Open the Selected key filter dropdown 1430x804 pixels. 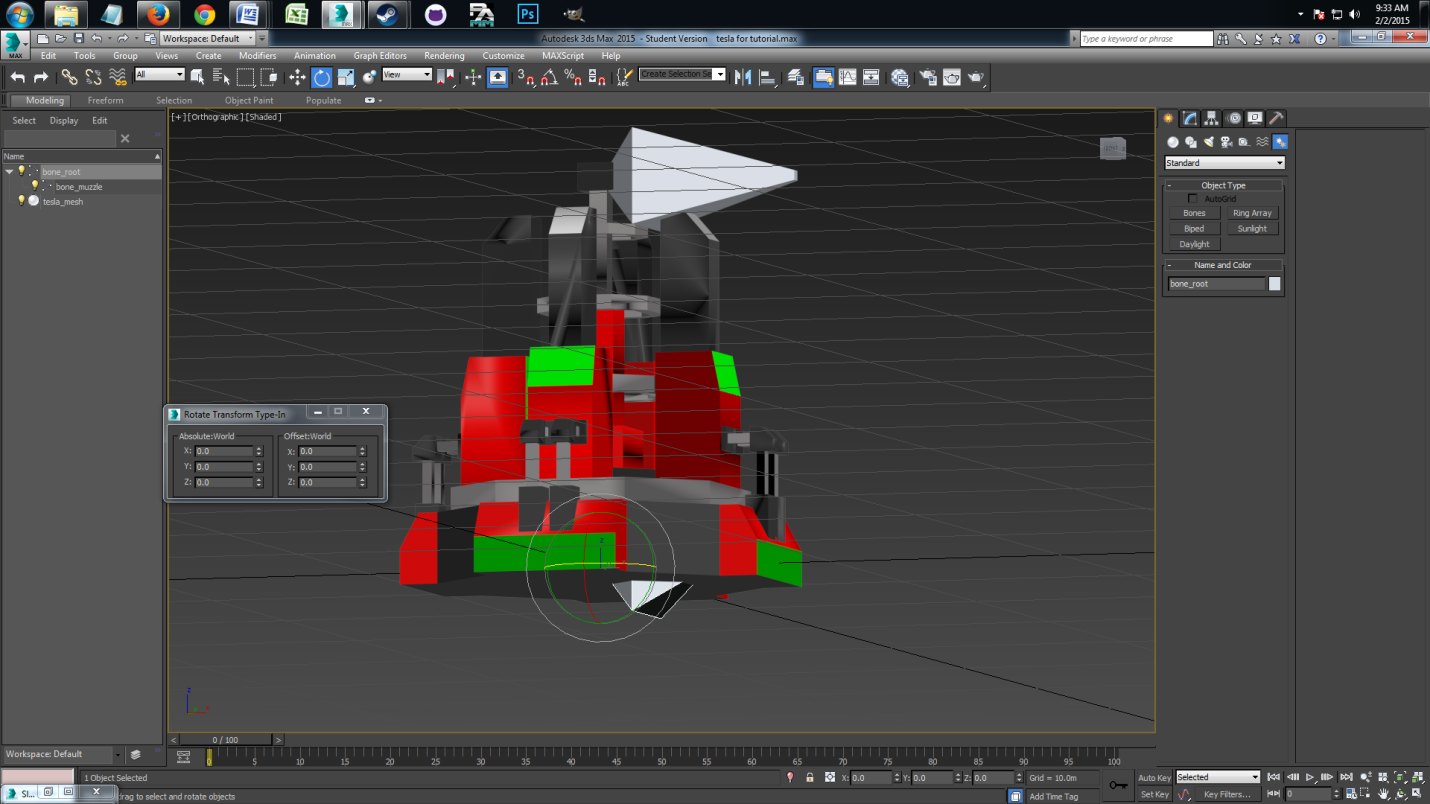1217,777
